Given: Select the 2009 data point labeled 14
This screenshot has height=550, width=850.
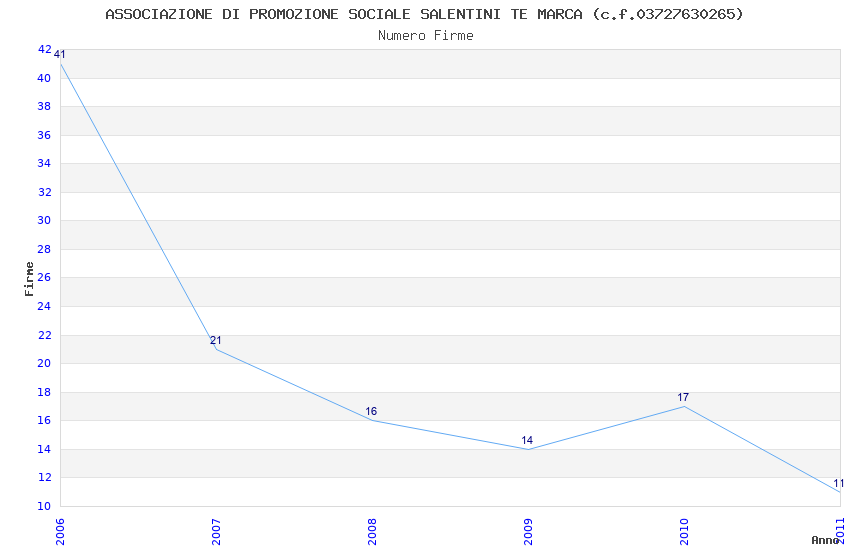Looking at the screenshot, I should tap(528, 449).
